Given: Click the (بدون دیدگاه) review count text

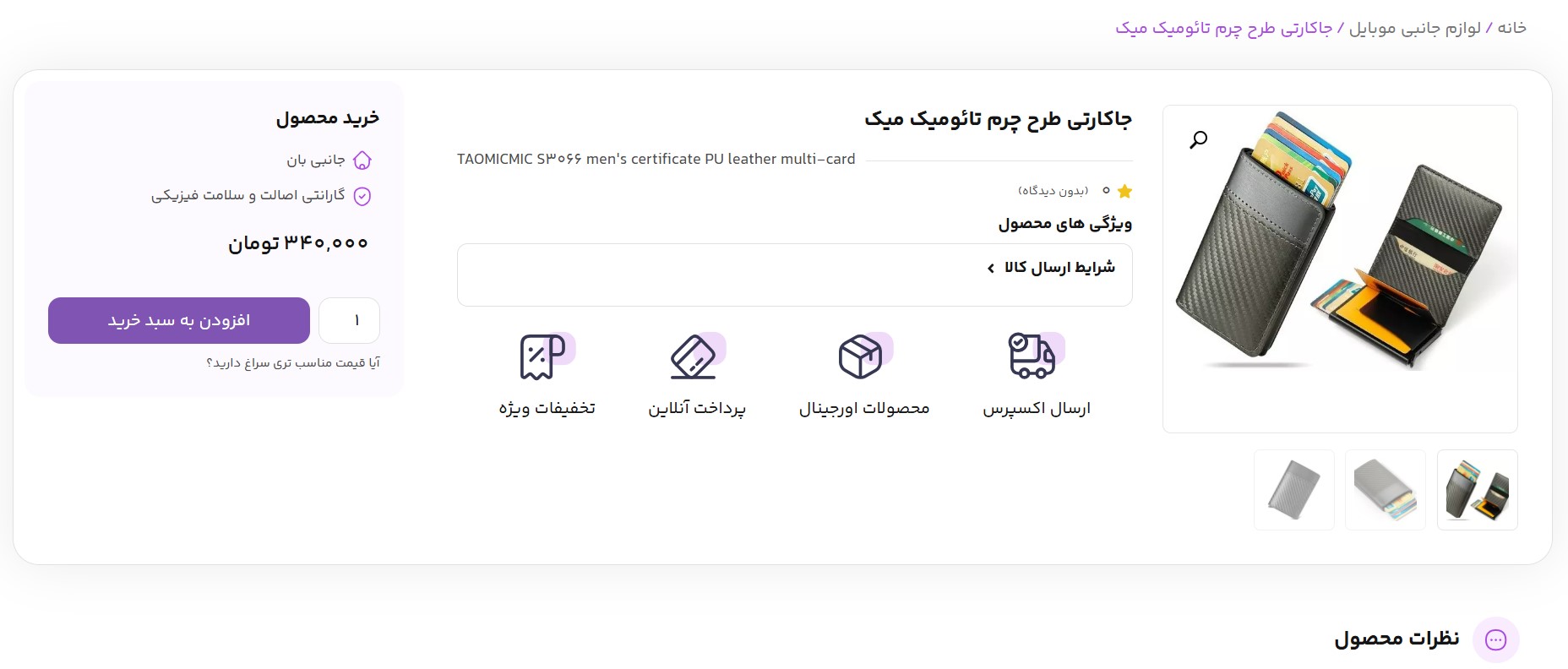Looking at the screenshot, I should point(1053,191).
